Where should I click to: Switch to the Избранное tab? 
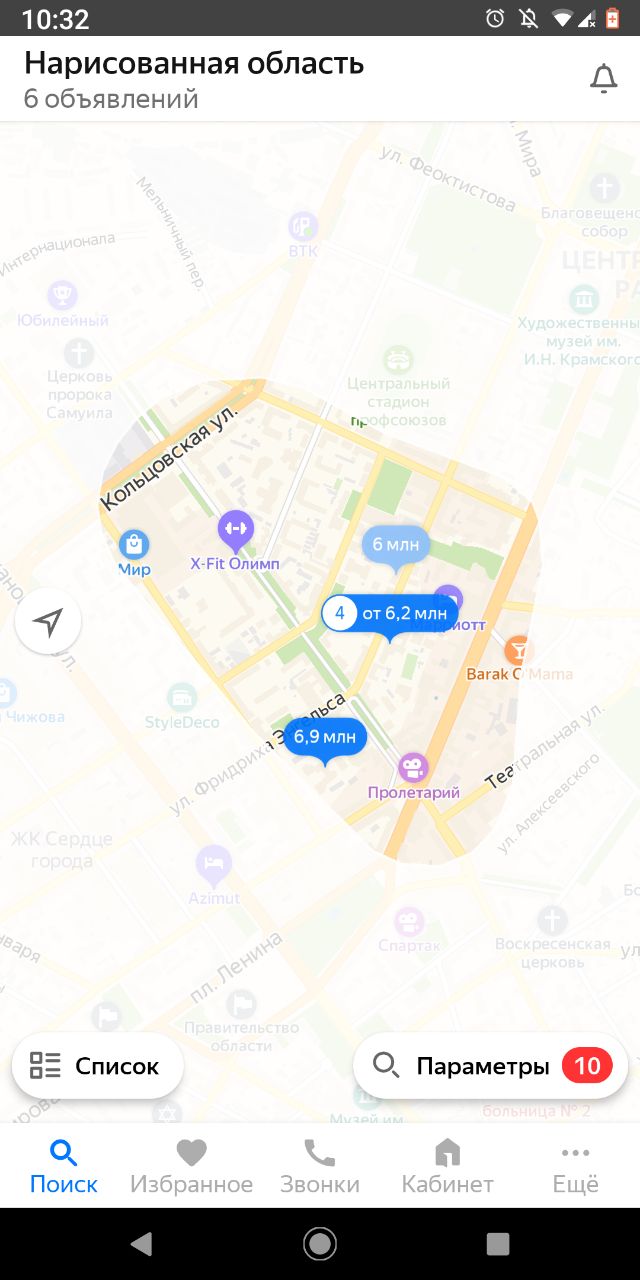192,1166
